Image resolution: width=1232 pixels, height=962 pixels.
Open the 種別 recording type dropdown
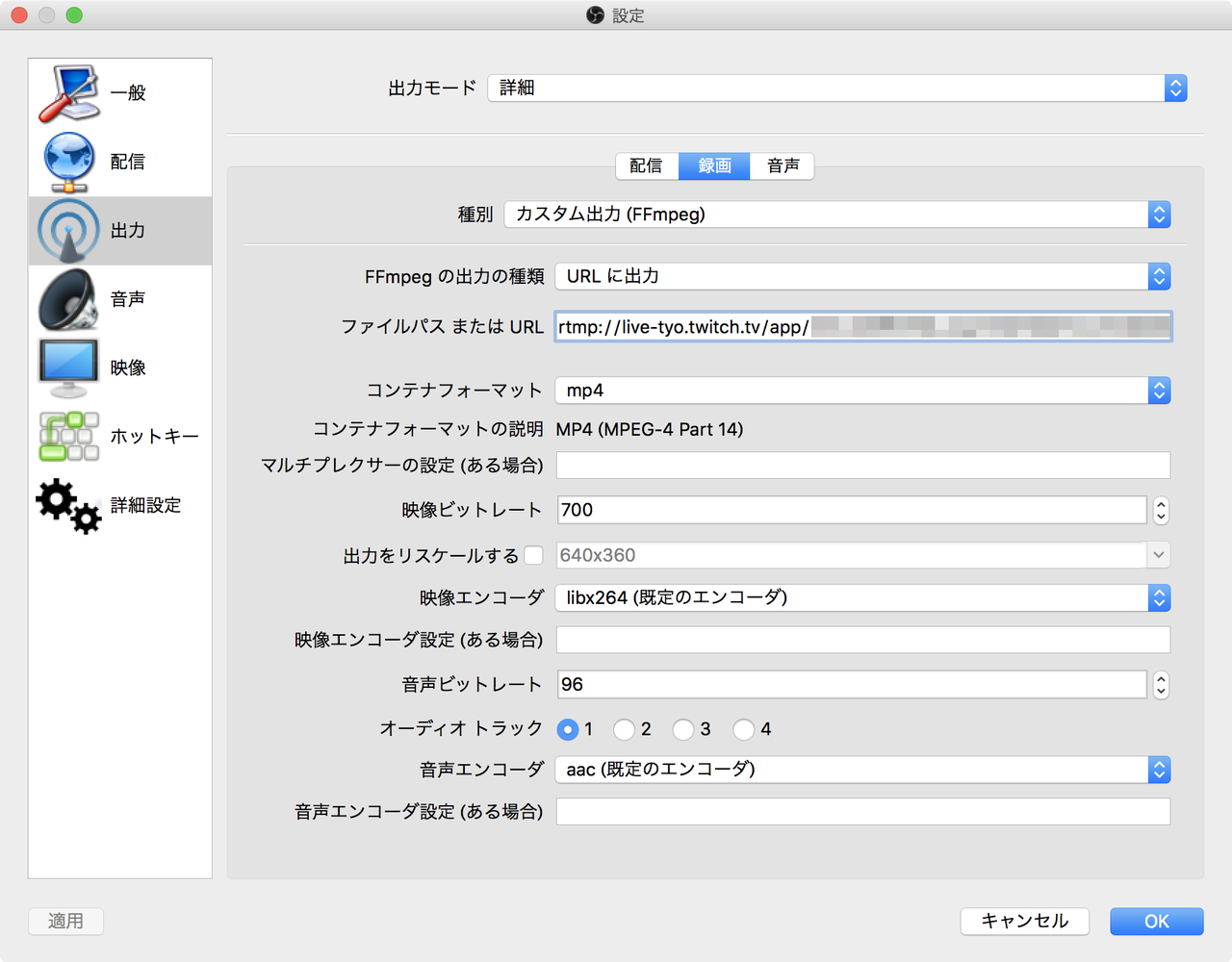click(837, 215)
